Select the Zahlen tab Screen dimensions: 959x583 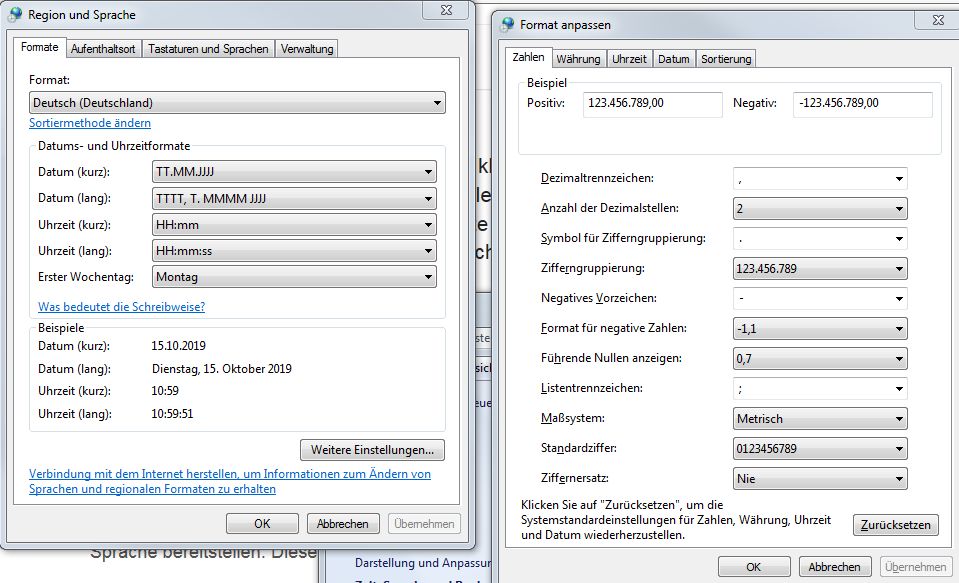point(528,57)
